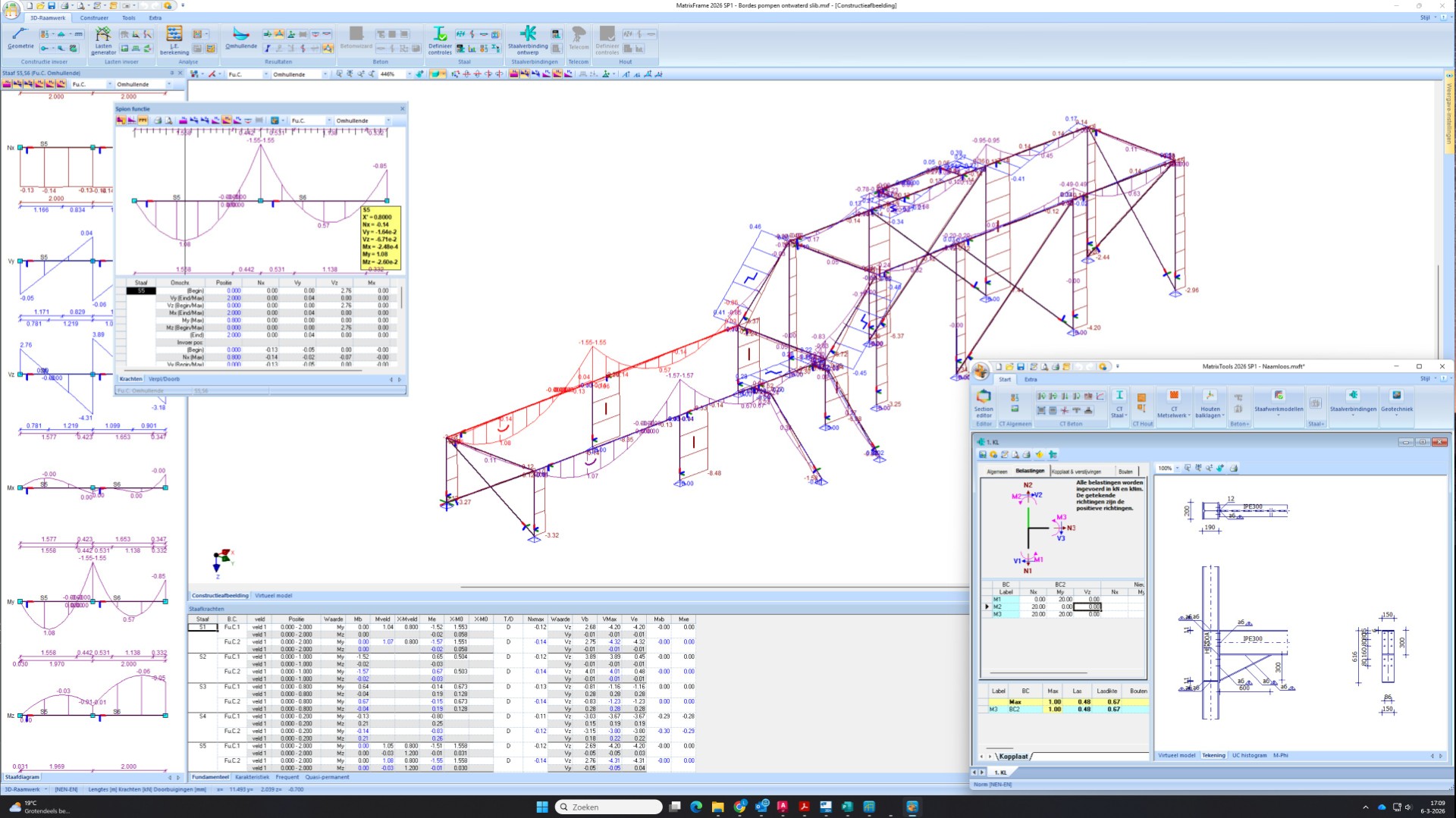Screen dimensions: 1456x818
Task: Open Omhullende dropdown in main view toolbar
Action: pos(325,74)
